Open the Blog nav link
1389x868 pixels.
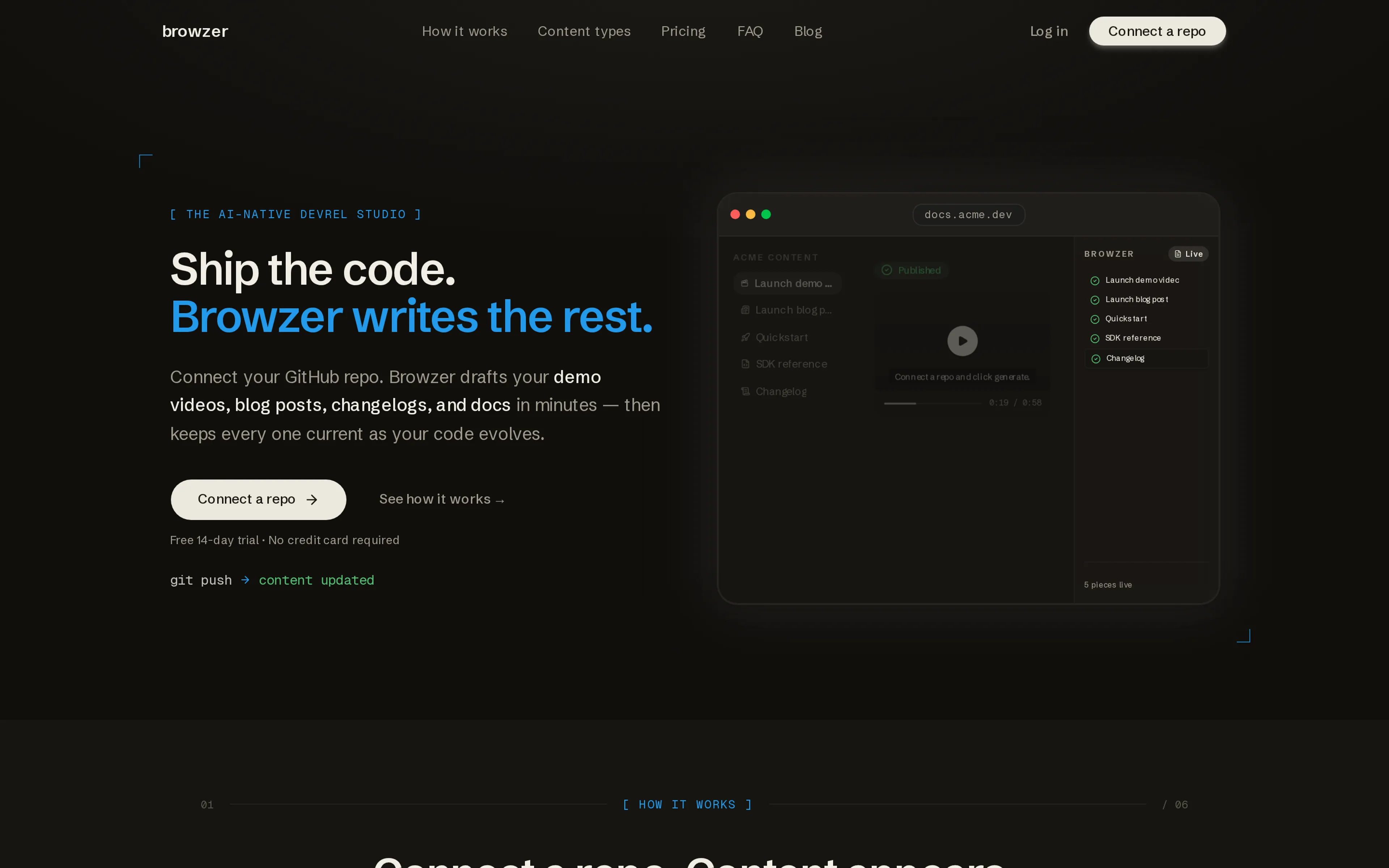click(x=808, y=31)
